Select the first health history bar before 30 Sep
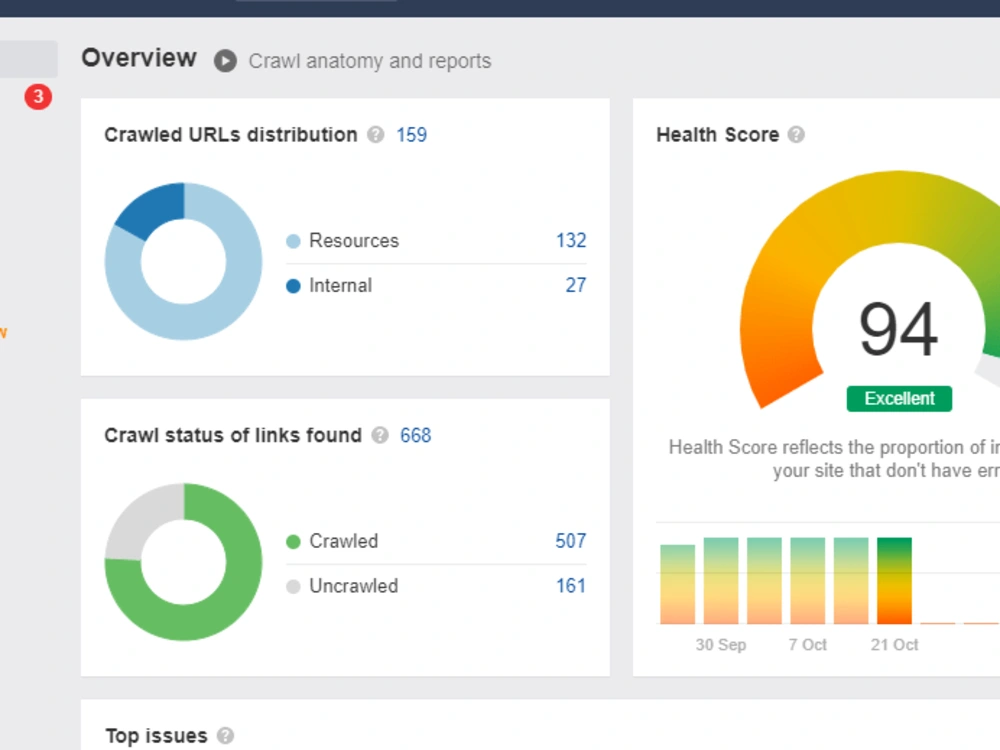Screen dimensions: 1000x750 click(x=677, y=584)
